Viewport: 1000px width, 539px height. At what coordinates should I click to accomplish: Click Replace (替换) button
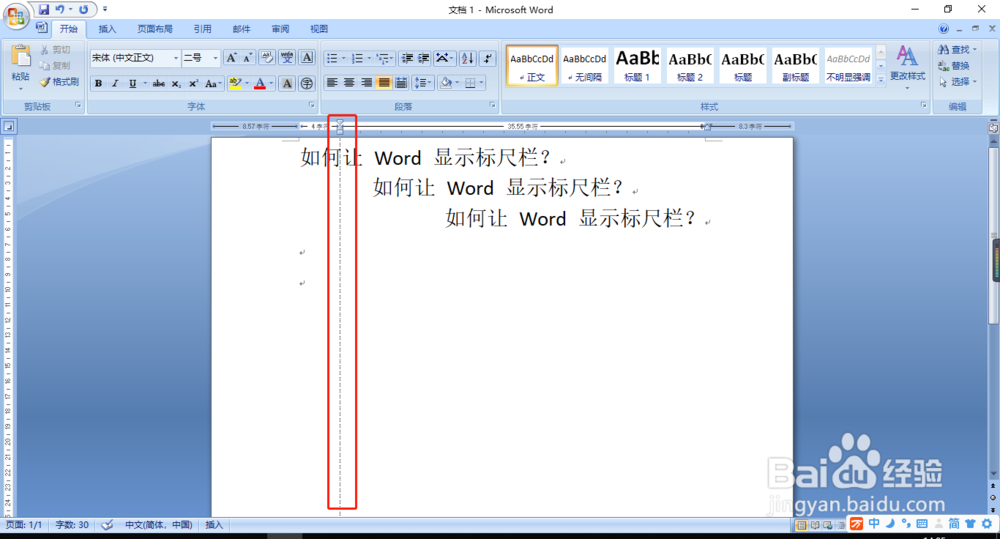[x=954, y=66]
